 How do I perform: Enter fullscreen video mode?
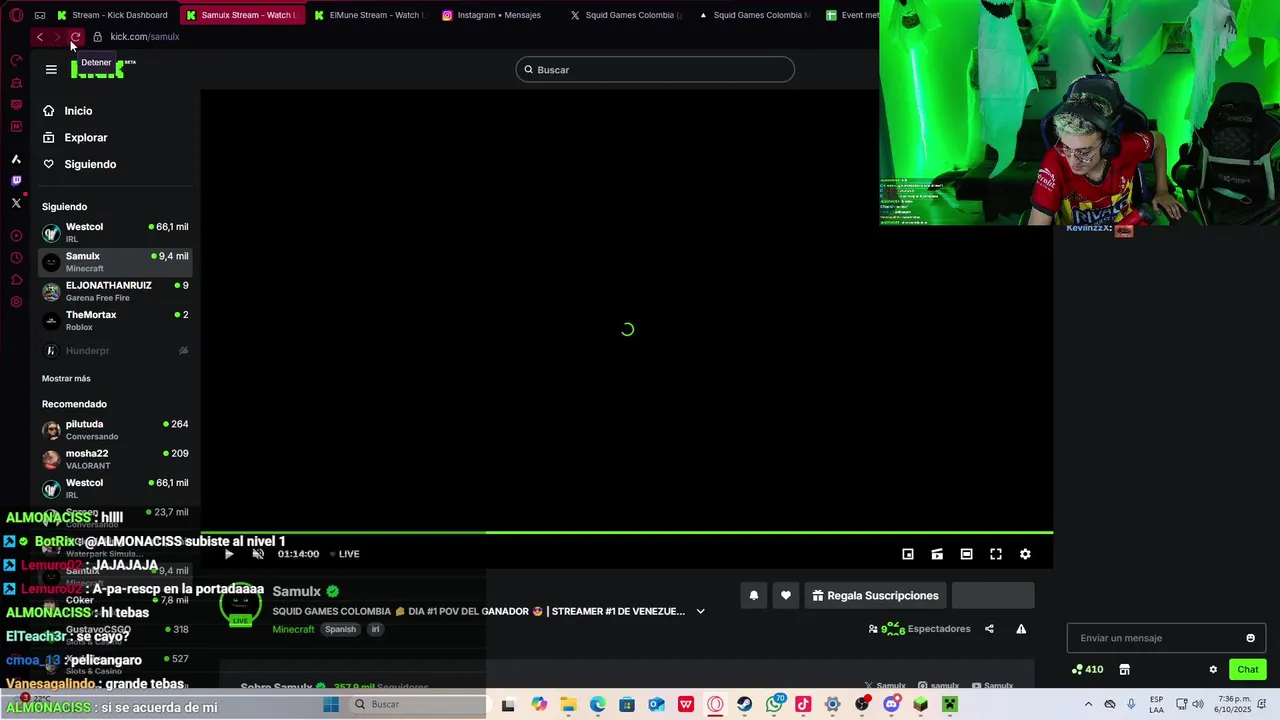point(996,554)
